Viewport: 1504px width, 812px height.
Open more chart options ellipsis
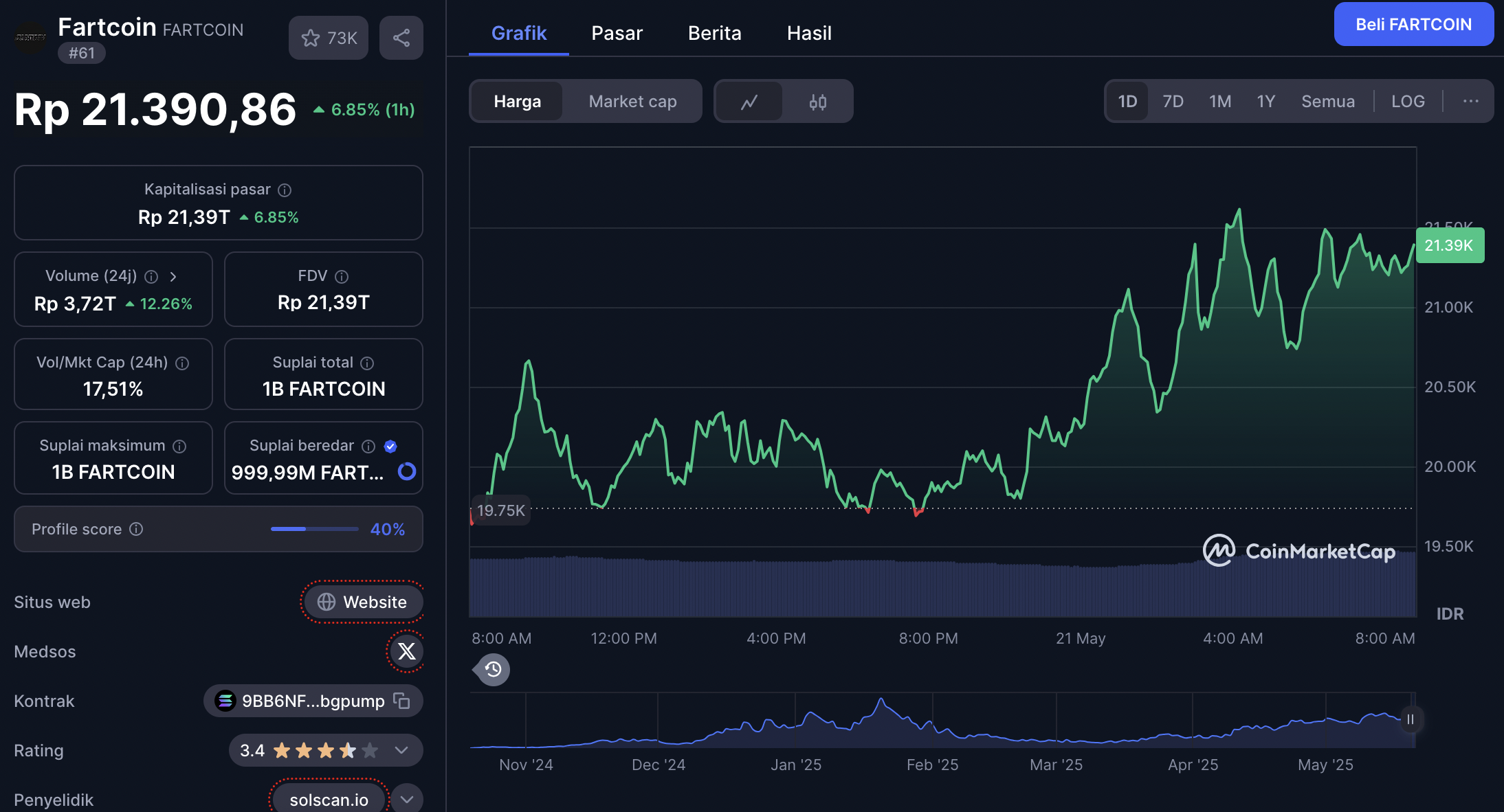1470,102
